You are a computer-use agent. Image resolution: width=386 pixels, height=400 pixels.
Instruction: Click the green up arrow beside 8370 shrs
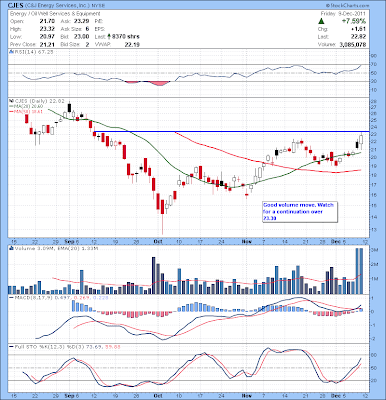[x=109, y=37]
